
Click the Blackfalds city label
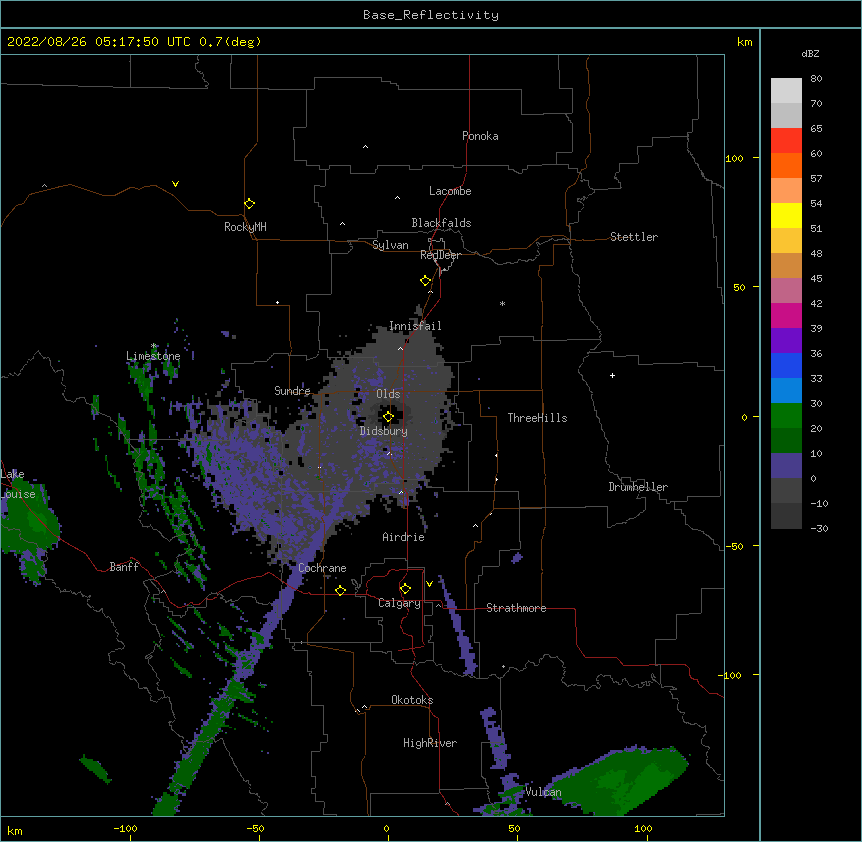click(x=441, y=223)
